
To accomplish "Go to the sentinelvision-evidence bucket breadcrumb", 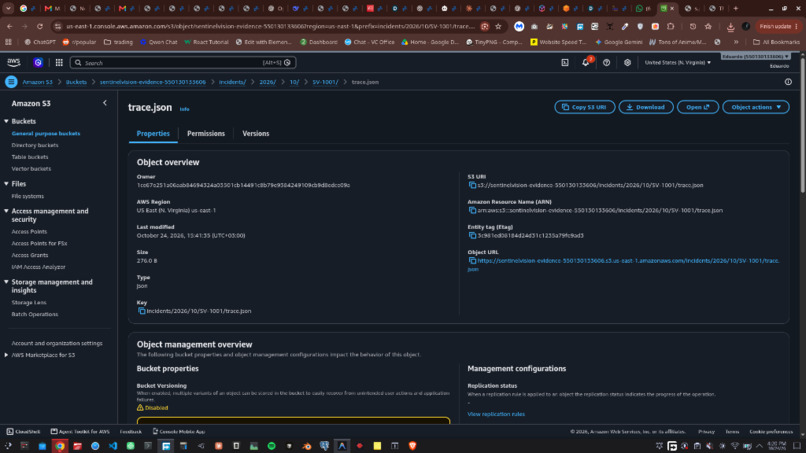I will point(153,82).
